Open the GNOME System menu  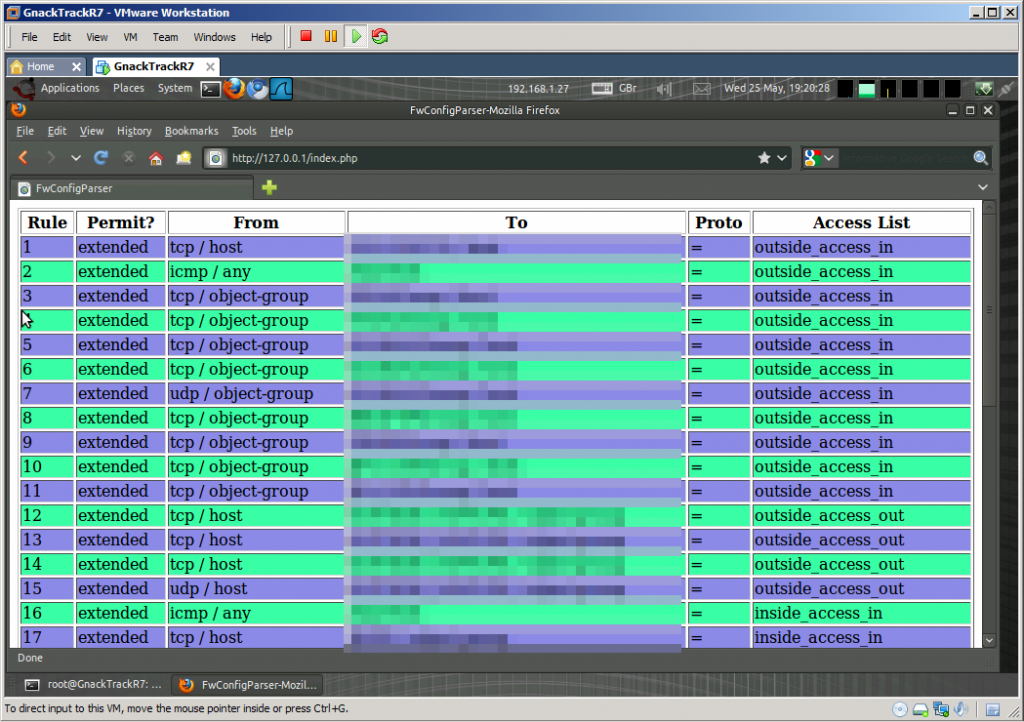(x=175, y=88)
